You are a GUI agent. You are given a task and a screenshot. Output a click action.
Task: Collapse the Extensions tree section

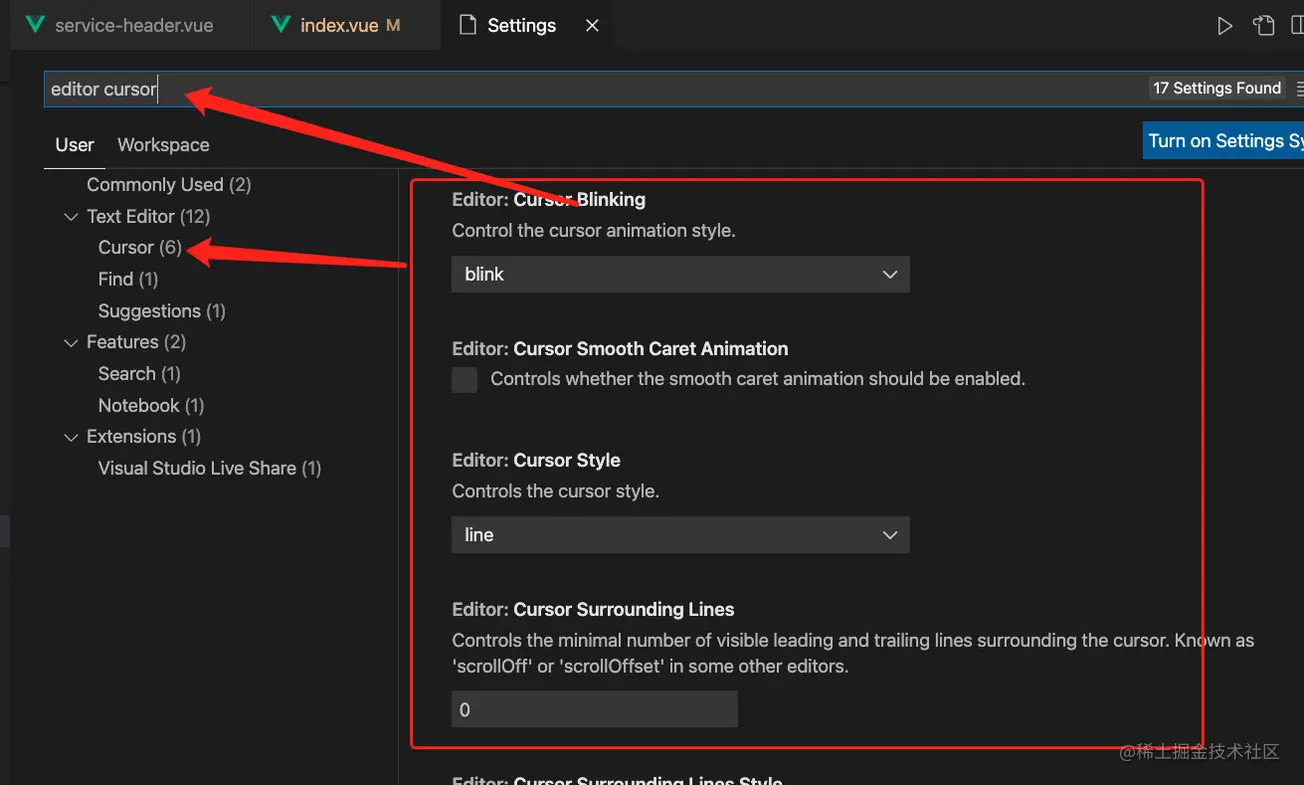[x=71, y=437]
